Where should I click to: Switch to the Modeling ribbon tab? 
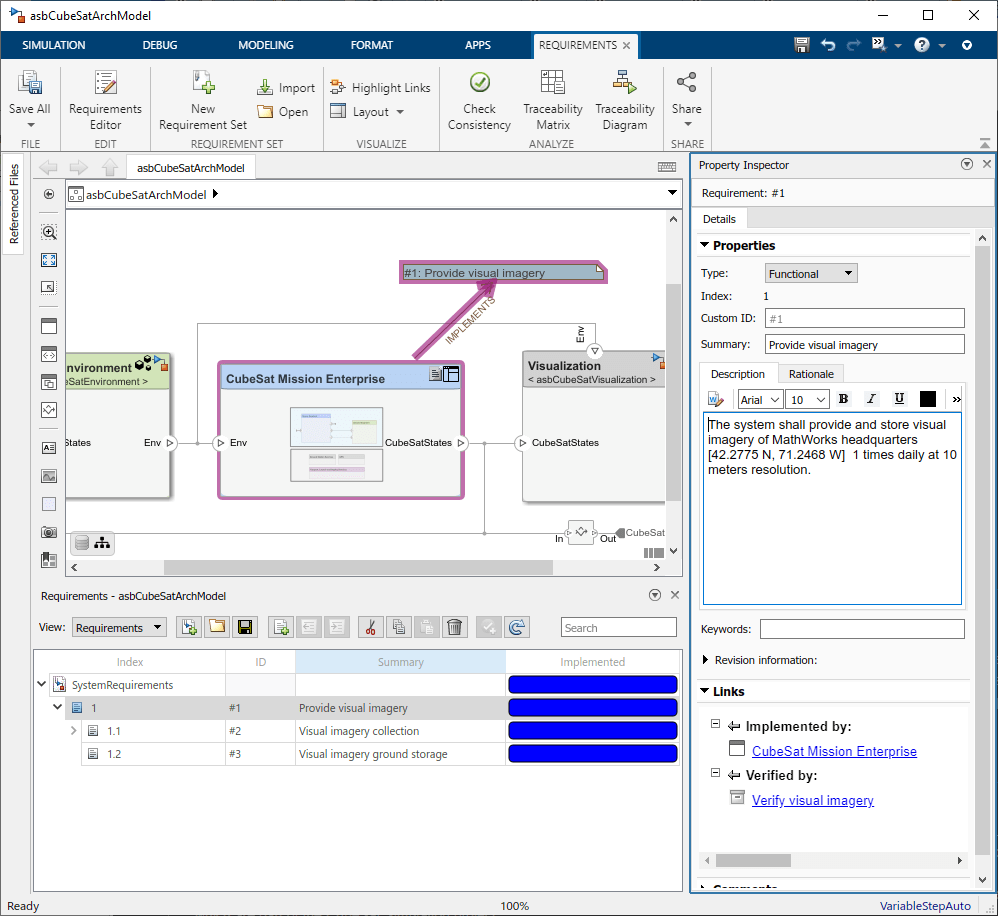tap(265, 45)
